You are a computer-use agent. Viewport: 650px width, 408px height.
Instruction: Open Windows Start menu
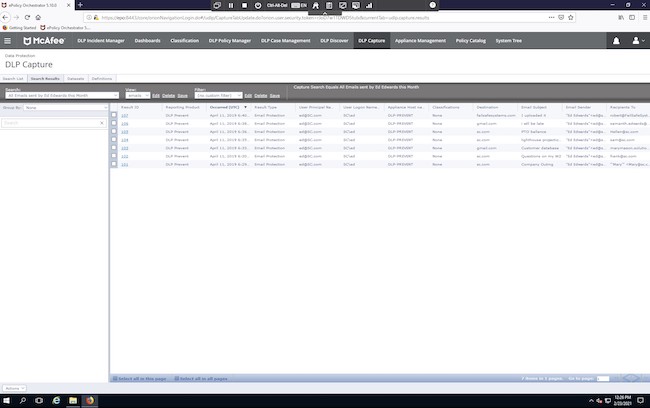(6, 401)
